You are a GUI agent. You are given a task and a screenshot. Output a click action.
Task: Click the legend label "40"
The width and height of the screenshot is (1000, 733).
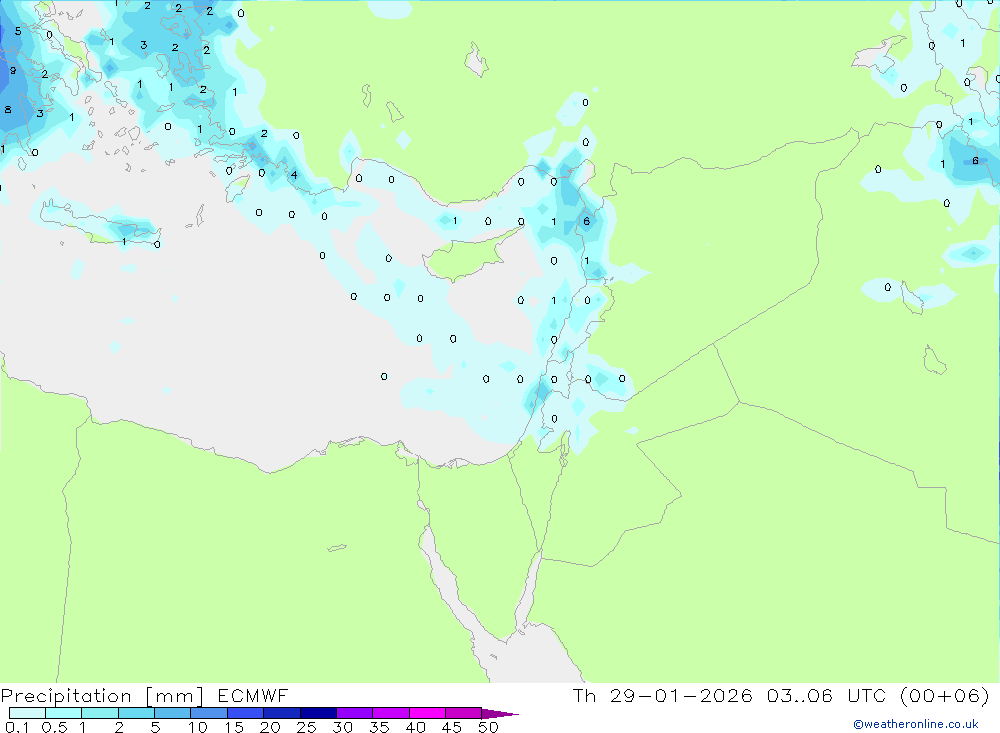click(x=416, y=727)
